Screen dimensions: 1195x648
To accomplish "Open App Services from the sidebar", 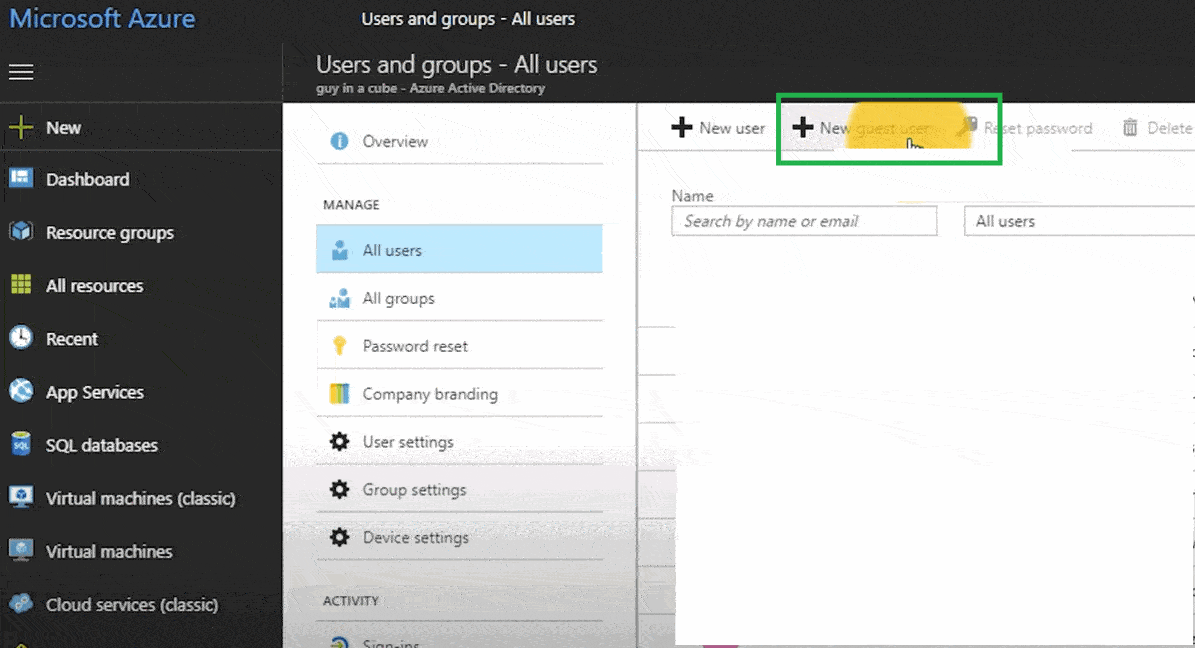I will (x=95, y=392).
